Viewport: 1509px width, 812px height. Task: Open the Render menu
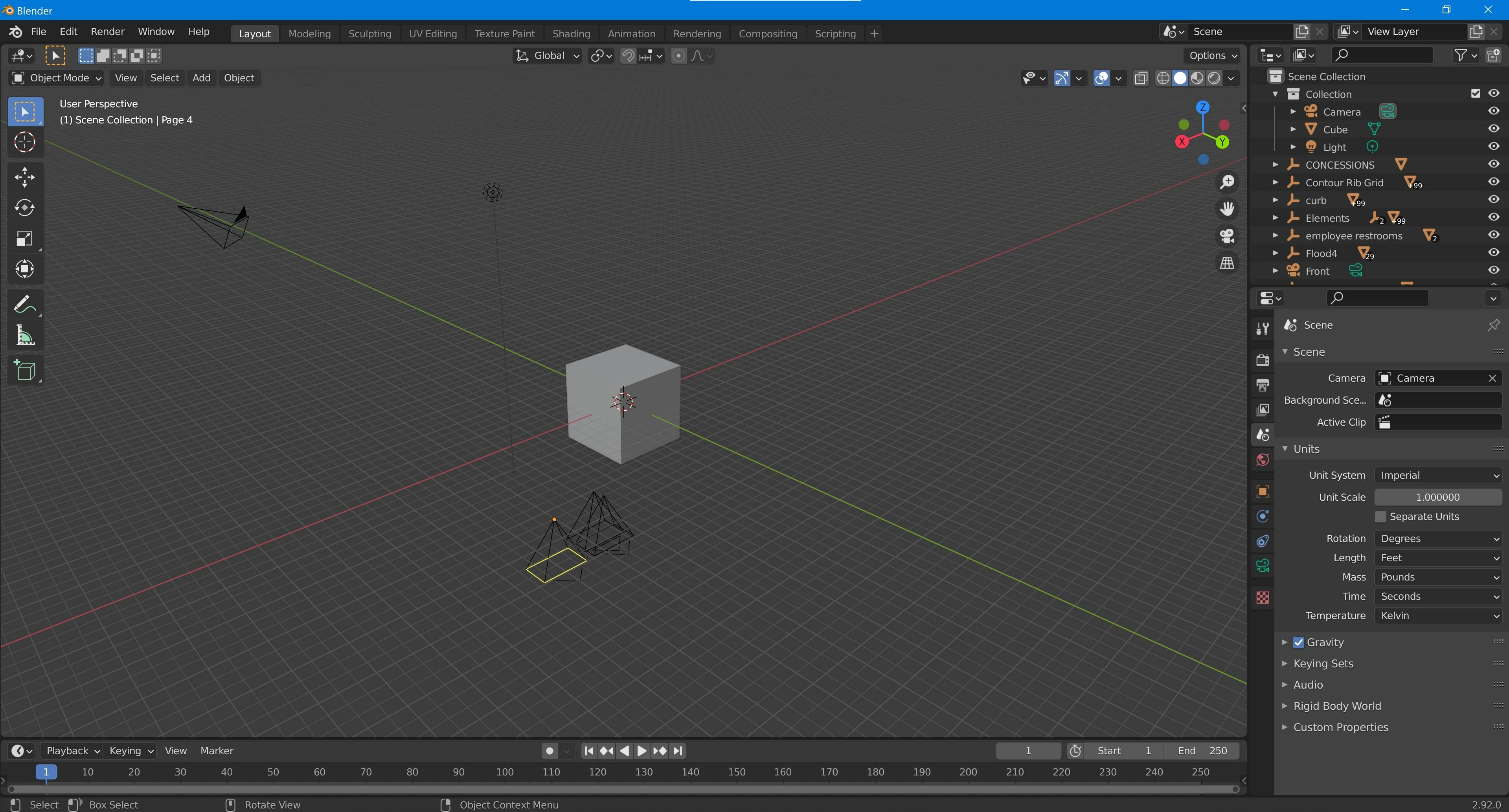click(x=107, y=31)
